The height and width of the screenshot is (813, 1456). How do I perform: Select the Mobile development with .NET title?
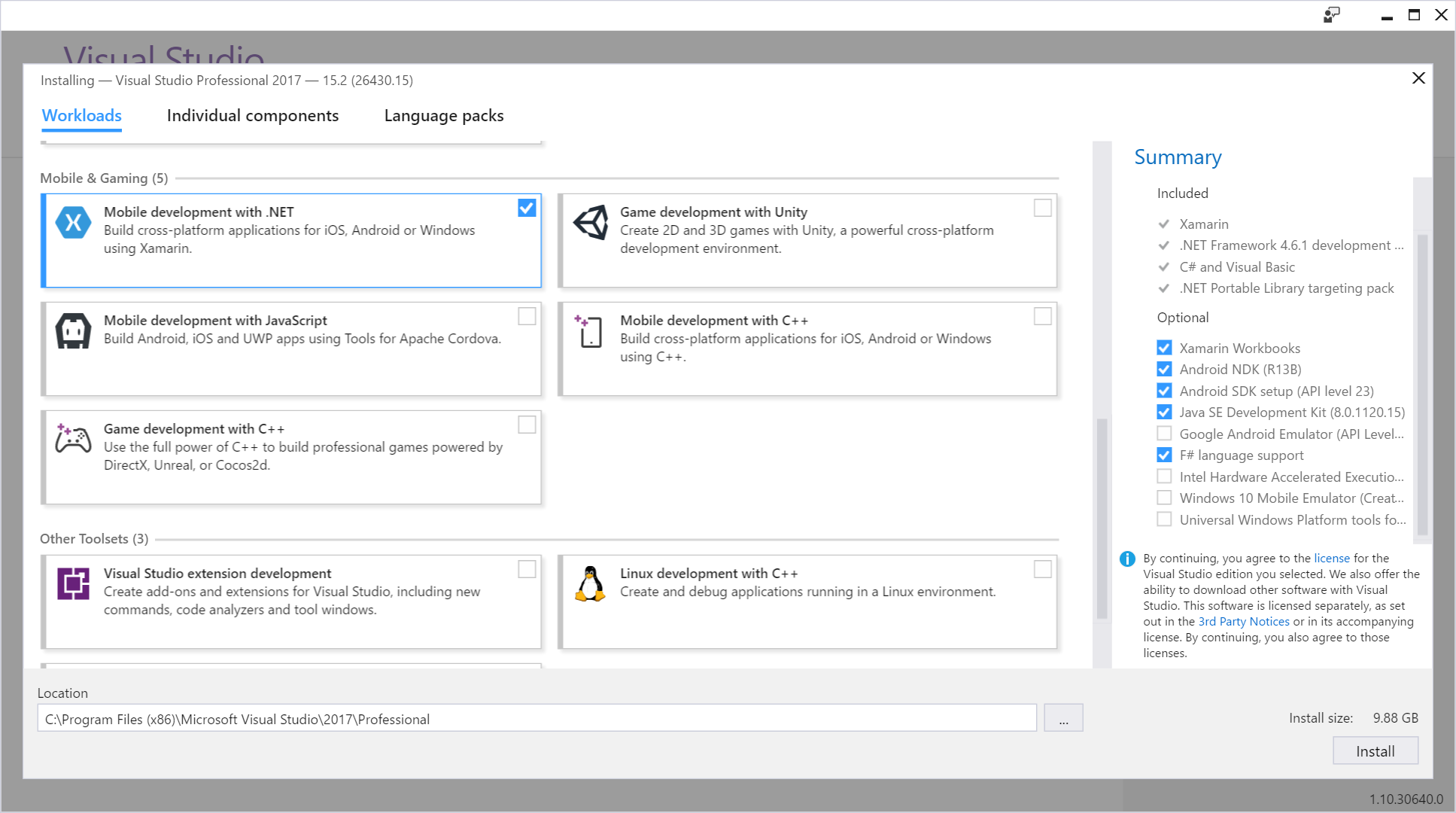199,212
